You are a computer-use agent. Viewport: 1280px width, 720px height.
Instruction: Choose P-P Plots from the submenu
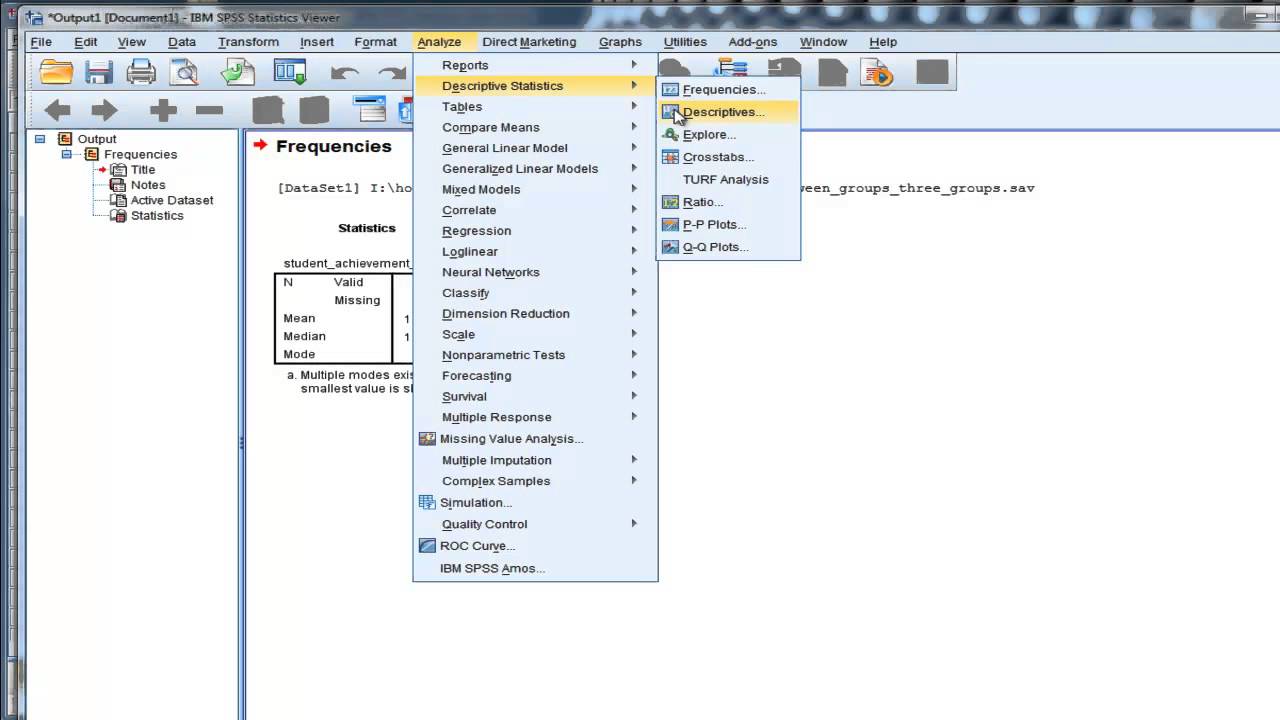pyautogui.click(x=728, y=224)
